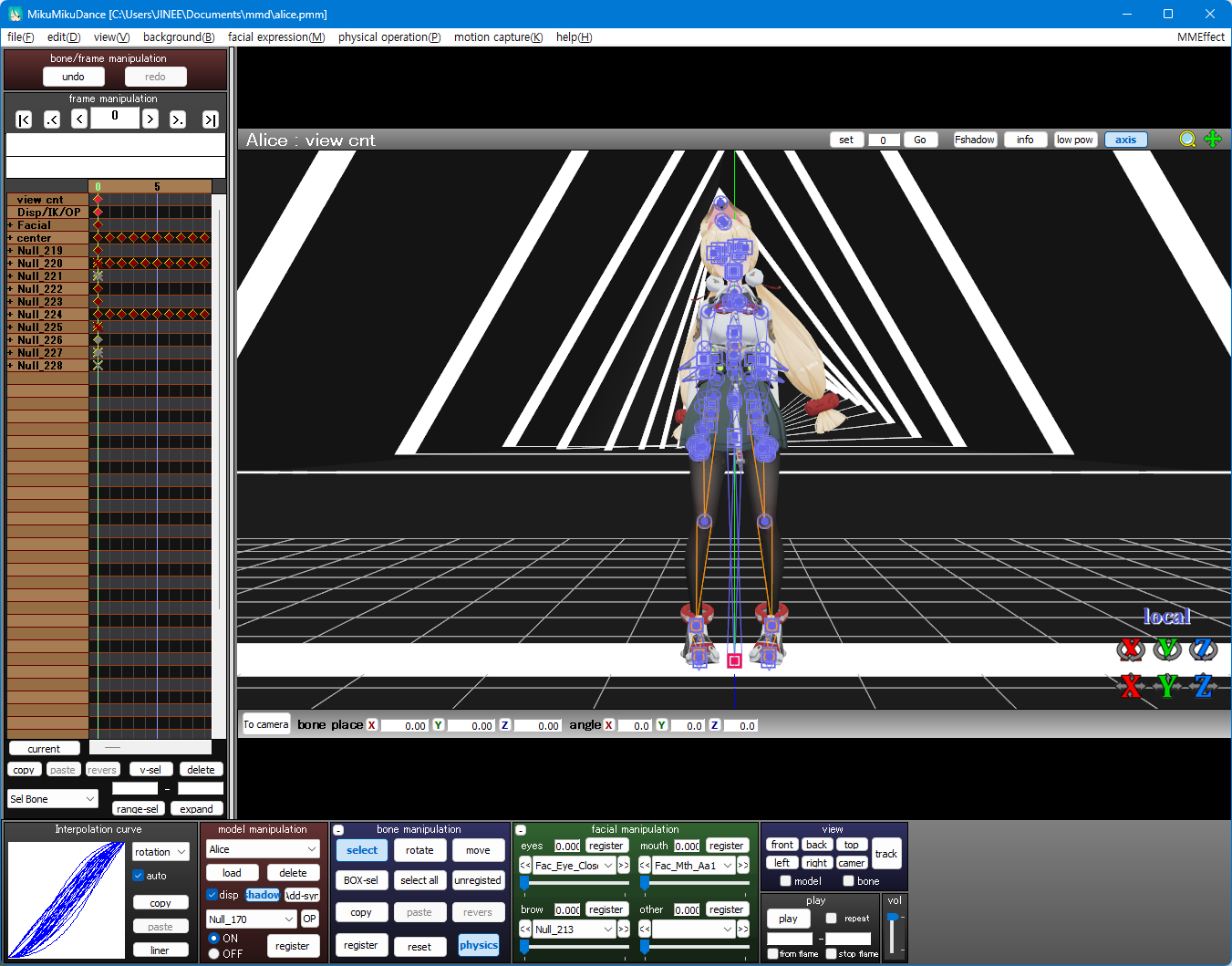Next brow morph arrow button

tap(624, 929)
